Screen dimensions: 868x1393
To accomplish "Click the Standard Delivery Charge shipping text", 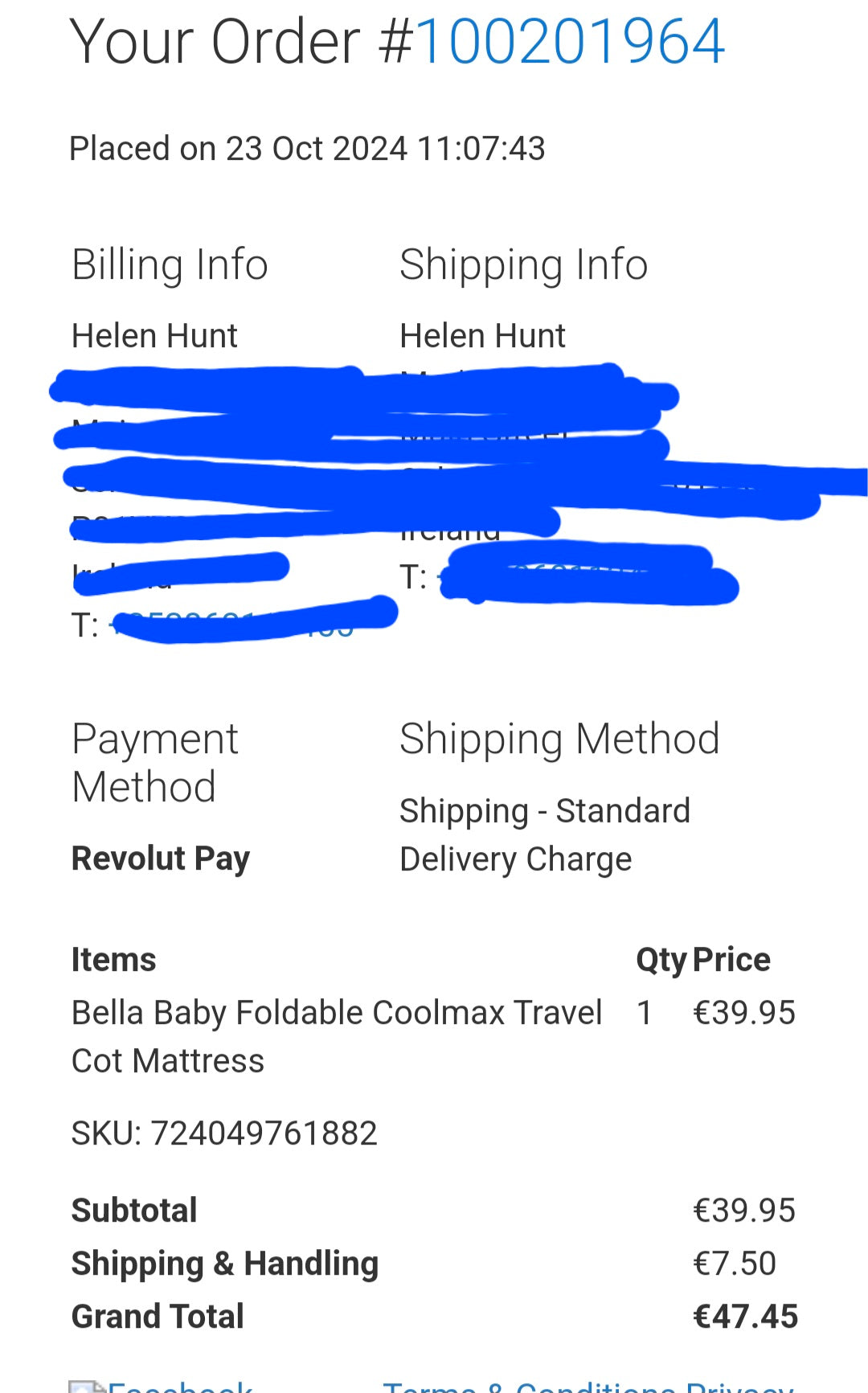I will [x=545, y=835].
